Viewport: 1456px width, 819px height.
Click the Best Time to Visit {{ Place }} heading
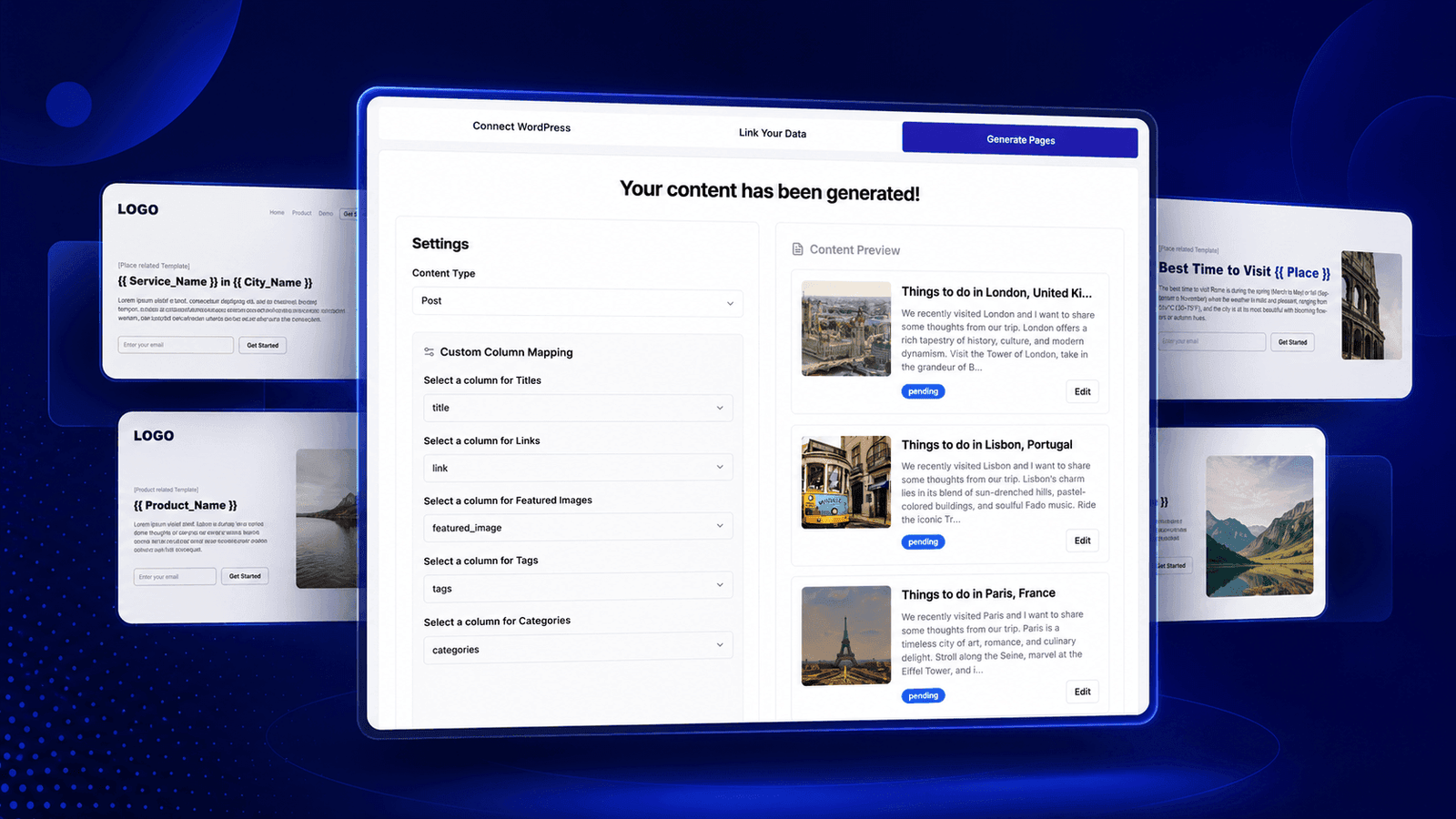(1244, 270)
